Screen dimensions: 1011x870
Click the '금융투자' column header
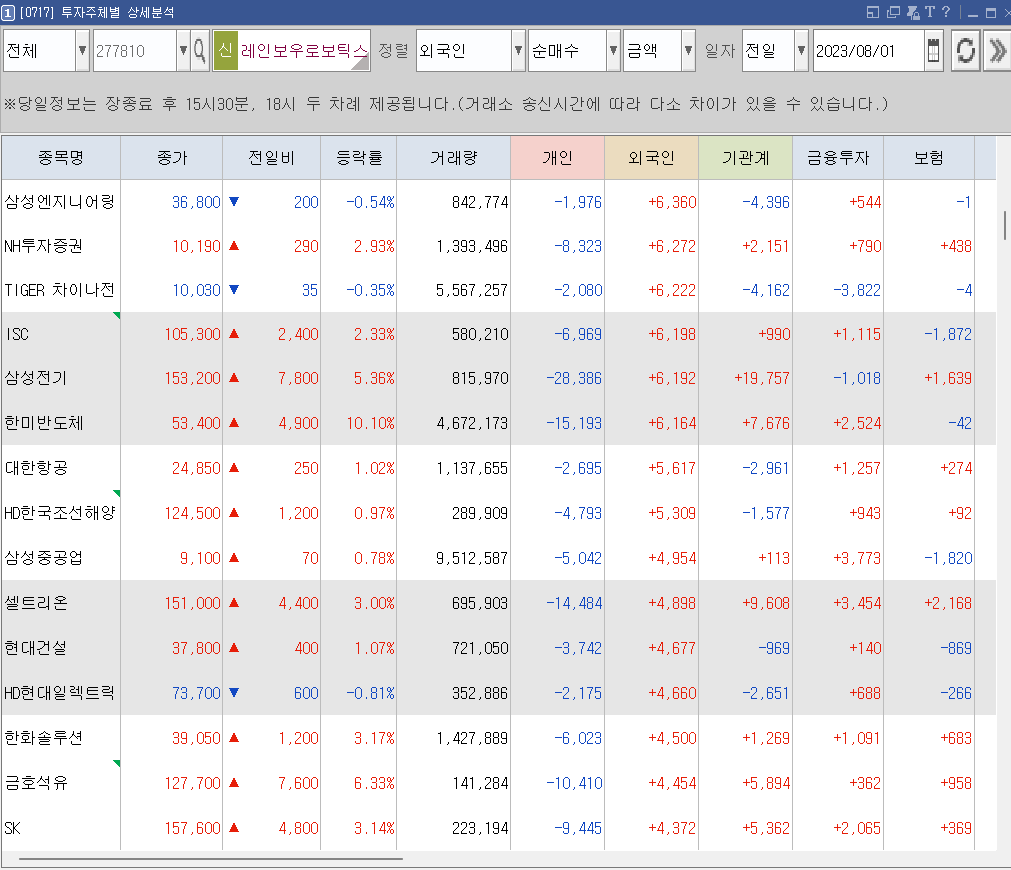(838, 157)
